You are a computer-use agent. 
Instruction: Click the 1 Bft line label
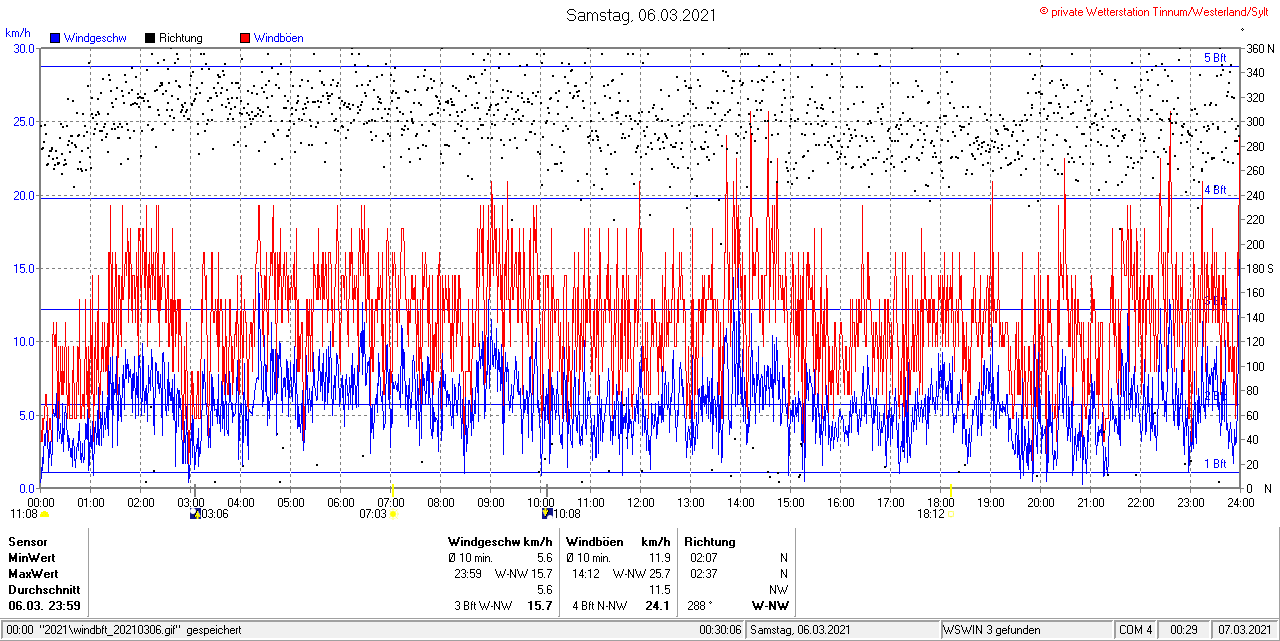tap(1215, 464)
